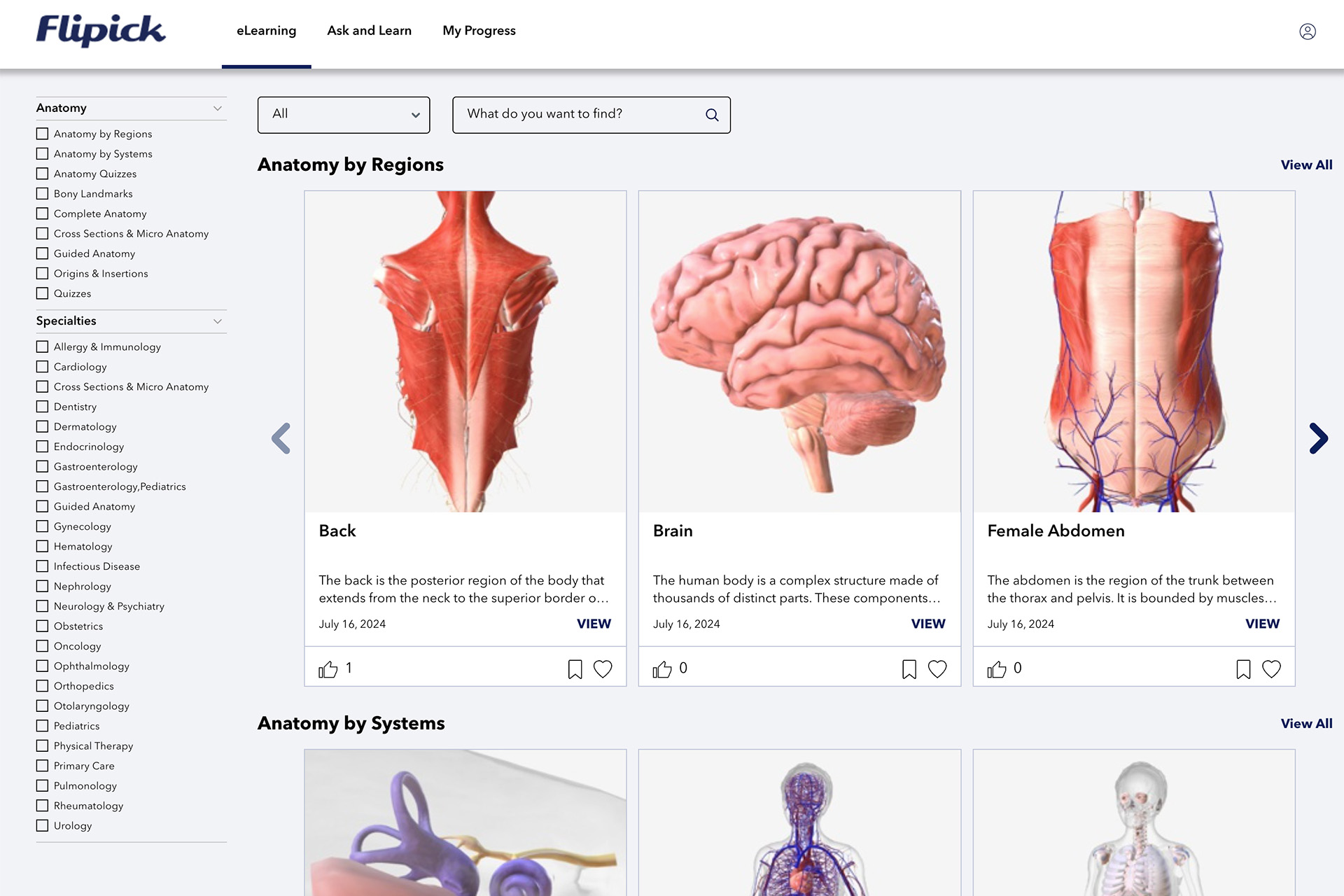Viewport: 1344px width, 896px height.
Task: Click the search input field
Action: (x=574, y=114)
